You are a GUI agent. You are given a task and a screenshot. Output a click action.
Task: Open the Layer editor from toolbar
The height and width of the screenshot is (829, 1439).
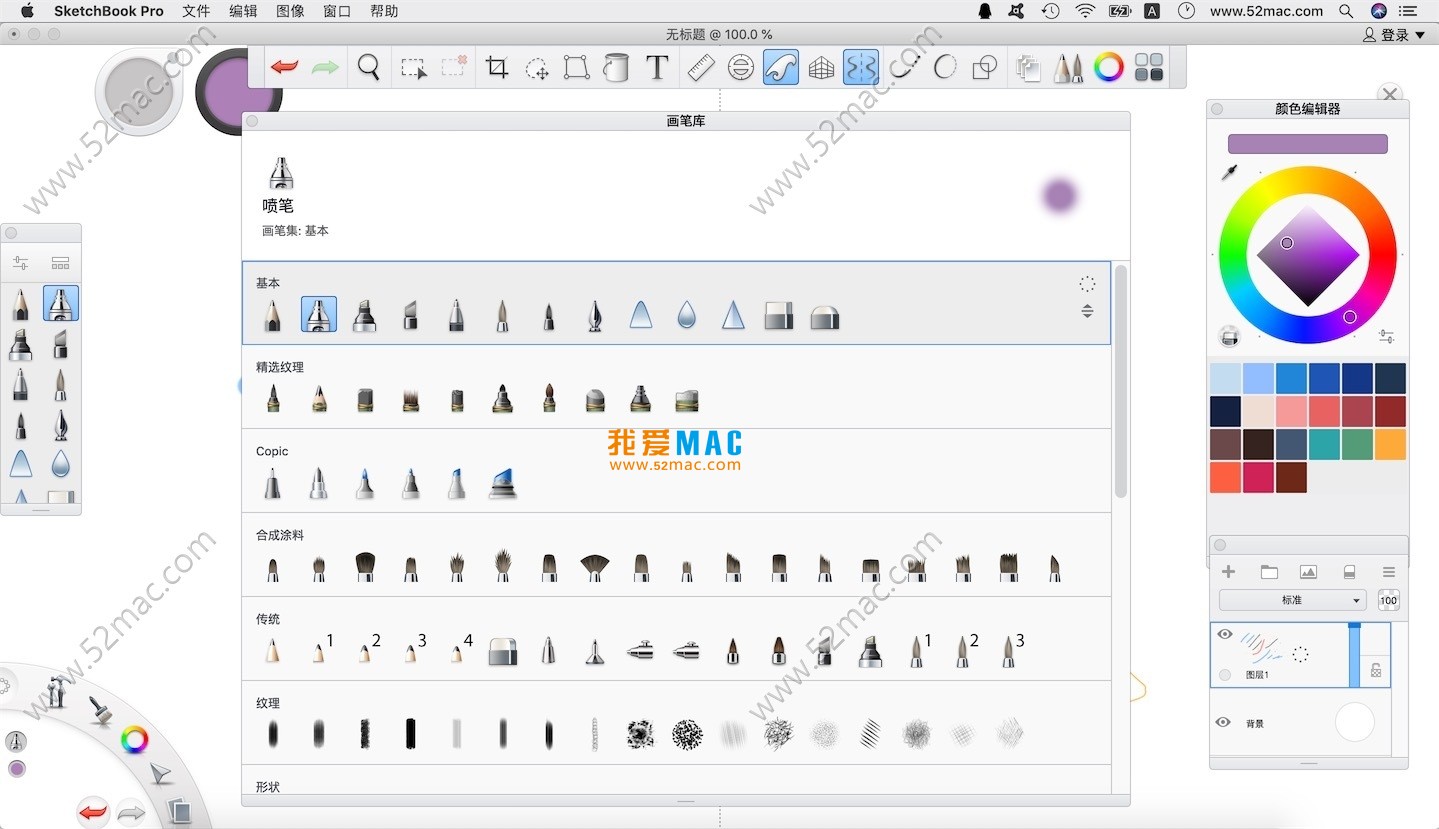click(1028, 67)
